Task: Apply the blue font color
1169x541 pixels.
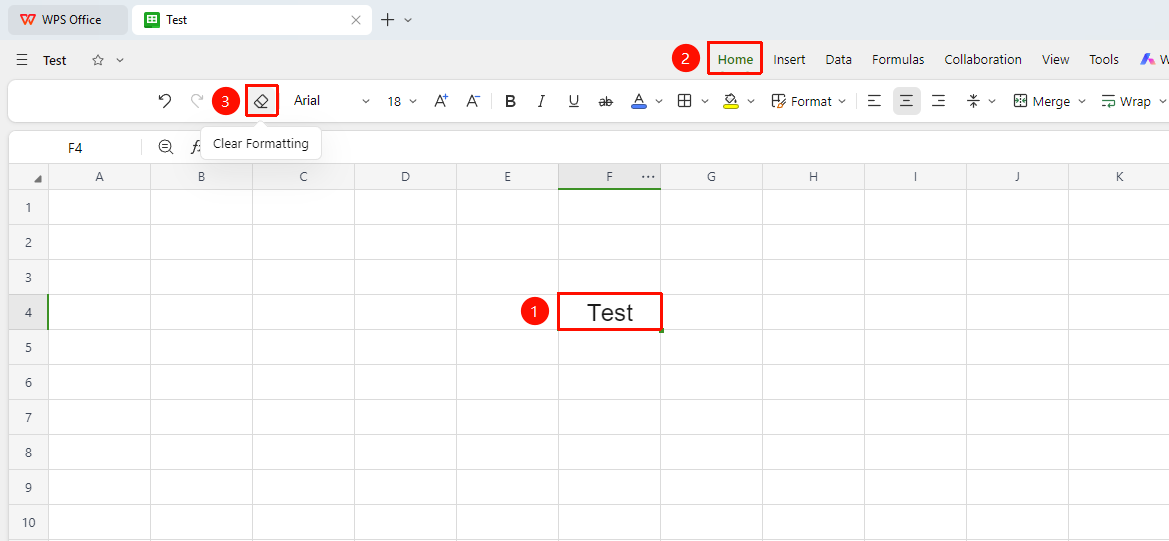Action: click(x=639, y=101)
